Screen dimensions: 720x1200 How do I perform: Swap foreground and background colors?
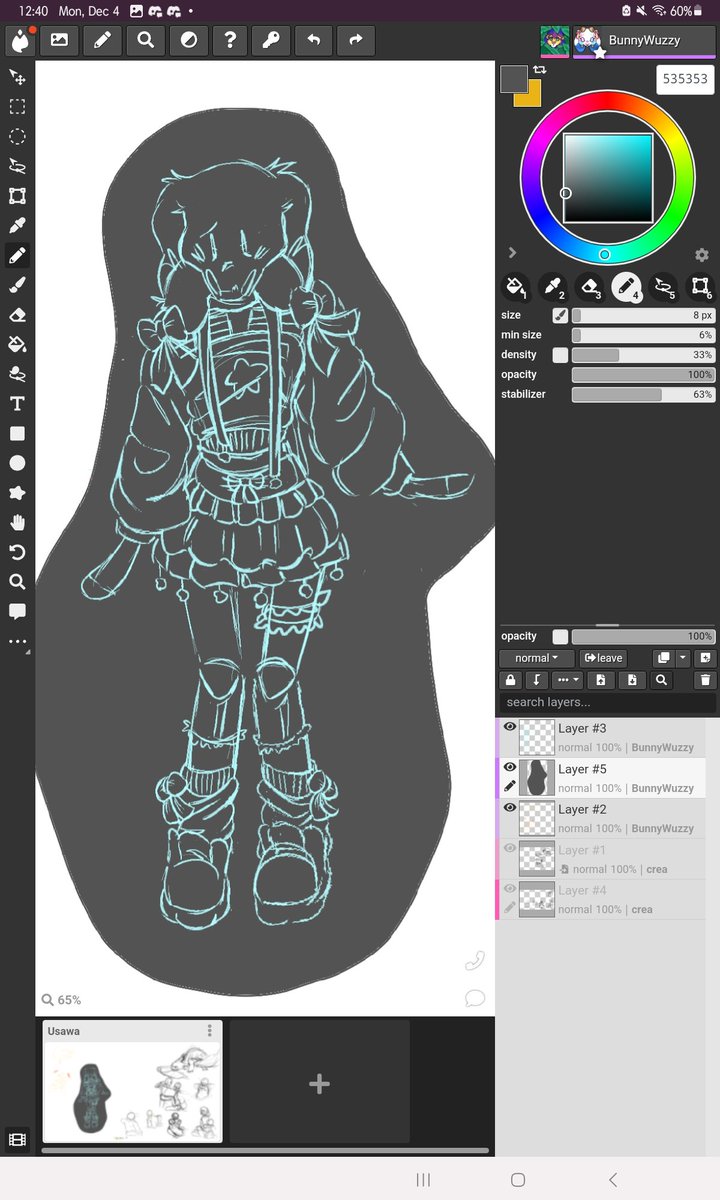pyautogui.click(x=540, y=70)
